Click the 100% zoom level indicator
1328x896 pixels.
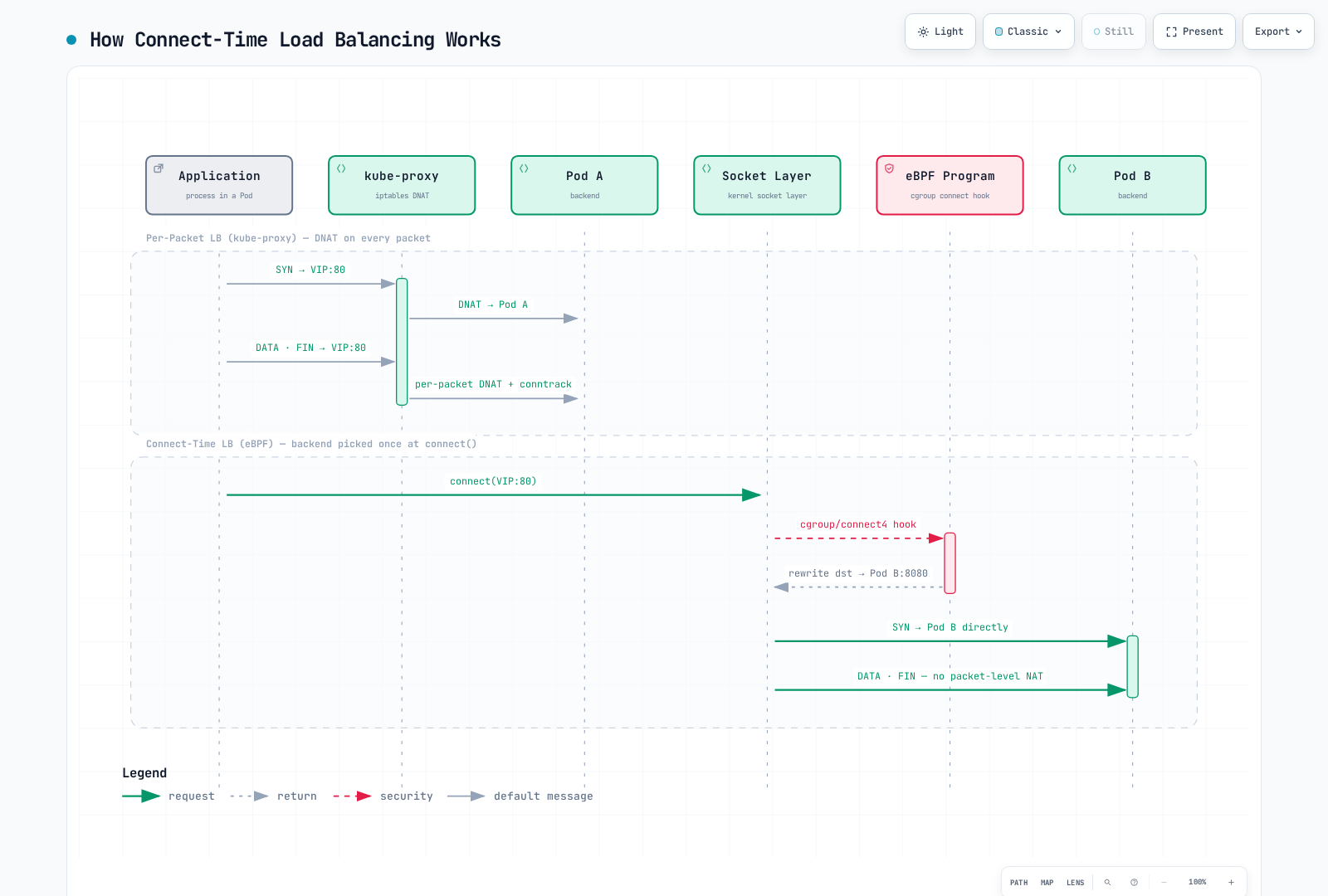pos(1198,882)
